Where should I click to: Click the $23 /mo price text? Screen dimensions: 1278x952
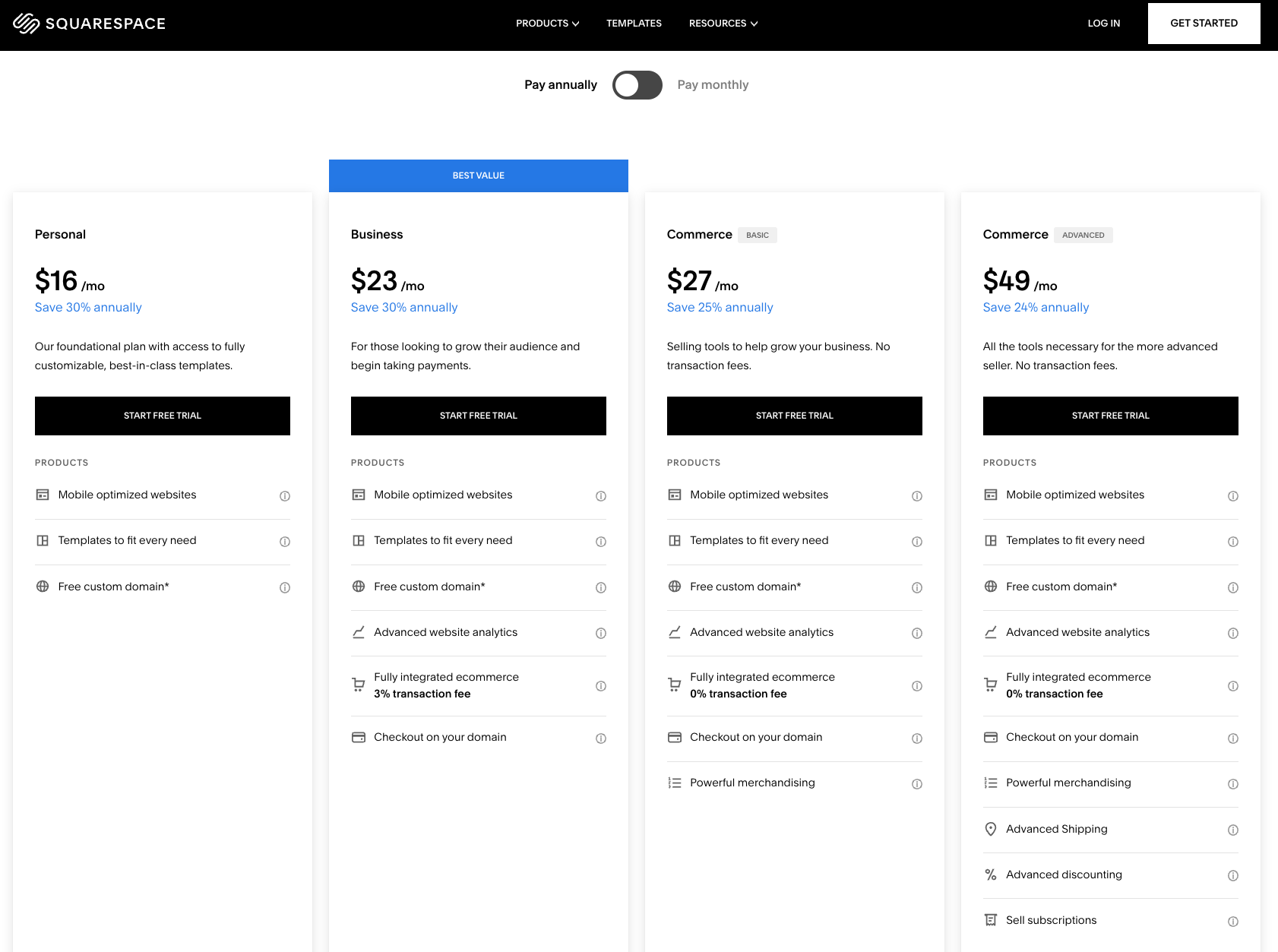(x=388, y=281)
